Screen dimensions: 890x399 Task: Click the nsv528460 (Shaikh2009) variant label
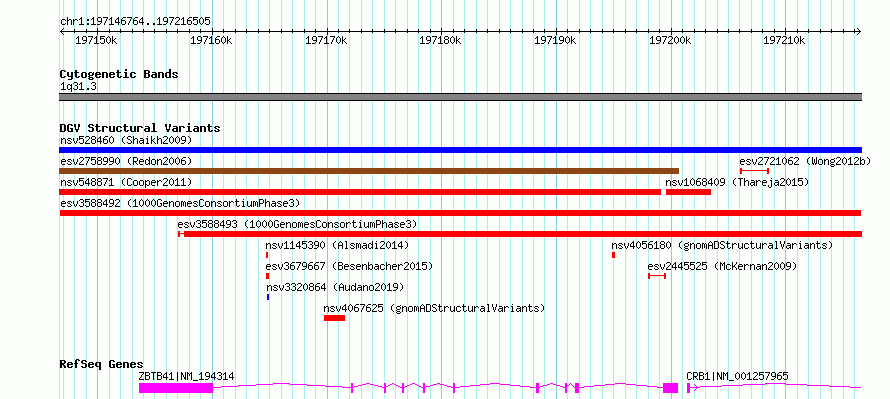[127, 140]
